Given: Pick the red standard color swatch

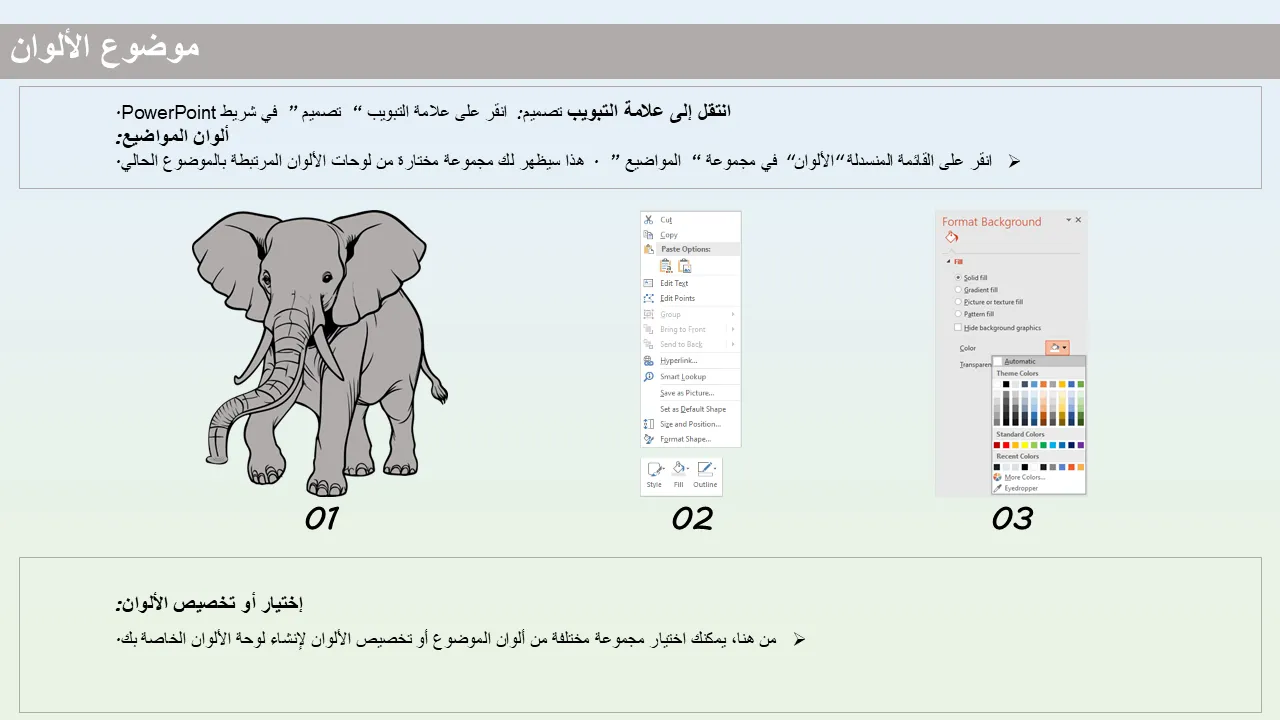Looking at the screenshot, I should pos(1005,445).
